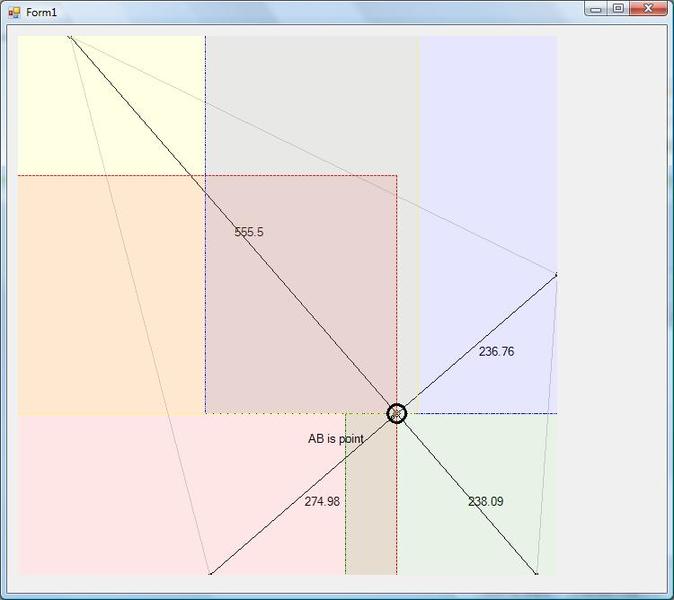Select the bottom-right line endpoint

(537, 573)
